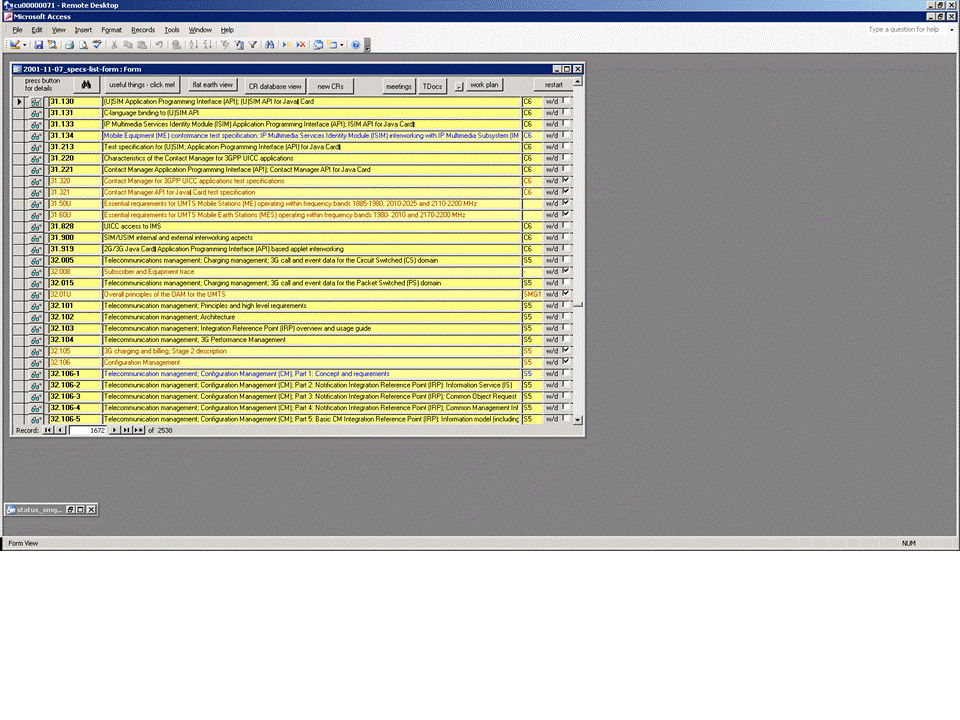The height and width of the screenshot is (720, 960).
Task: Open the View dropdown arrow in toolbar
Action: coord(25,45)
